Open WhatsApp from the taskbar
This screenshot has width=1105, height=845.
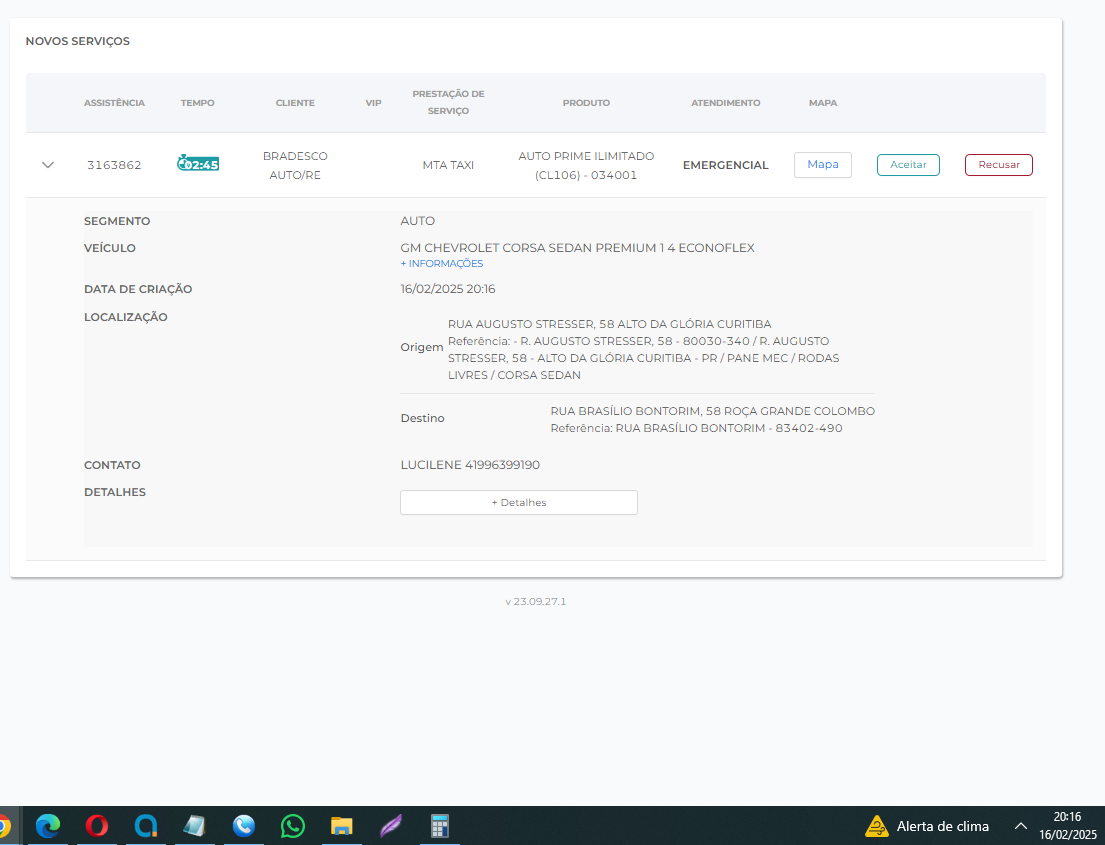[x=292, y=826]
